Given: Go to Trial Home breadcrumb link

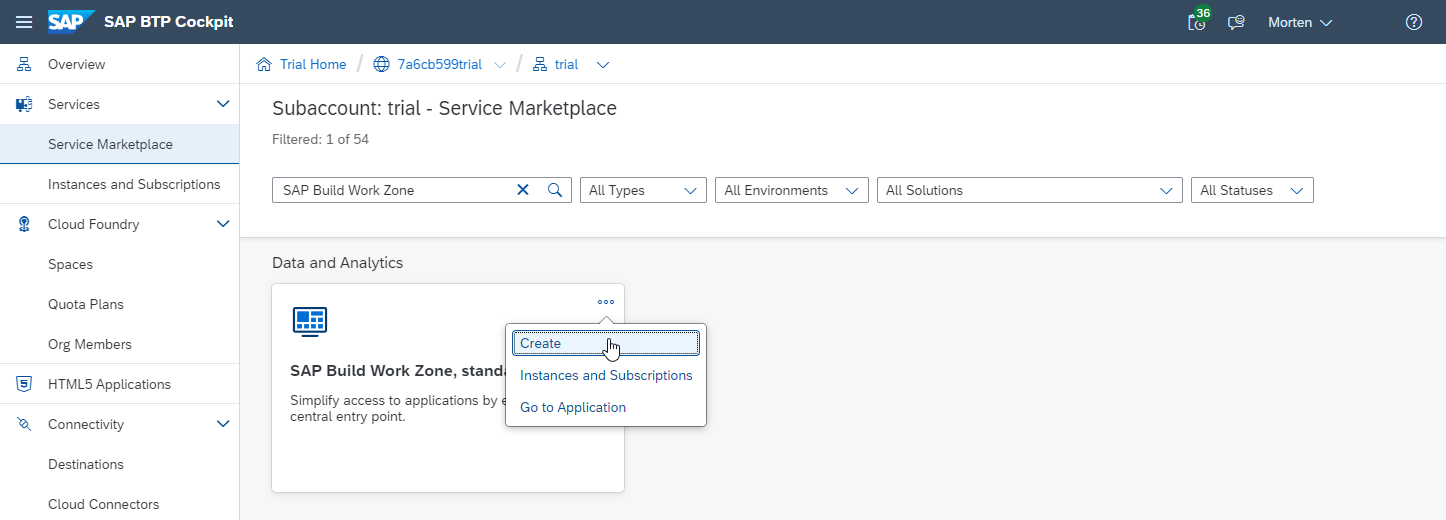Looking at the screenshot, I should [x=313, y=64].
